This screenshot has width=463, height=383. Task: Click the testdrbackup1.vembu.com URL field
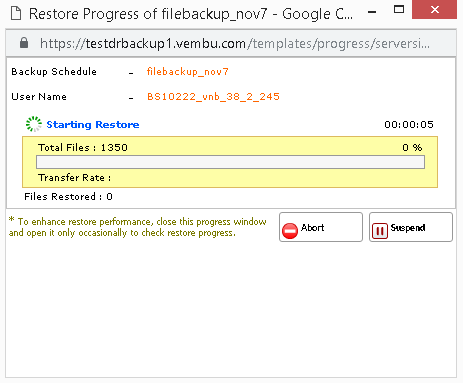point(235,43)
